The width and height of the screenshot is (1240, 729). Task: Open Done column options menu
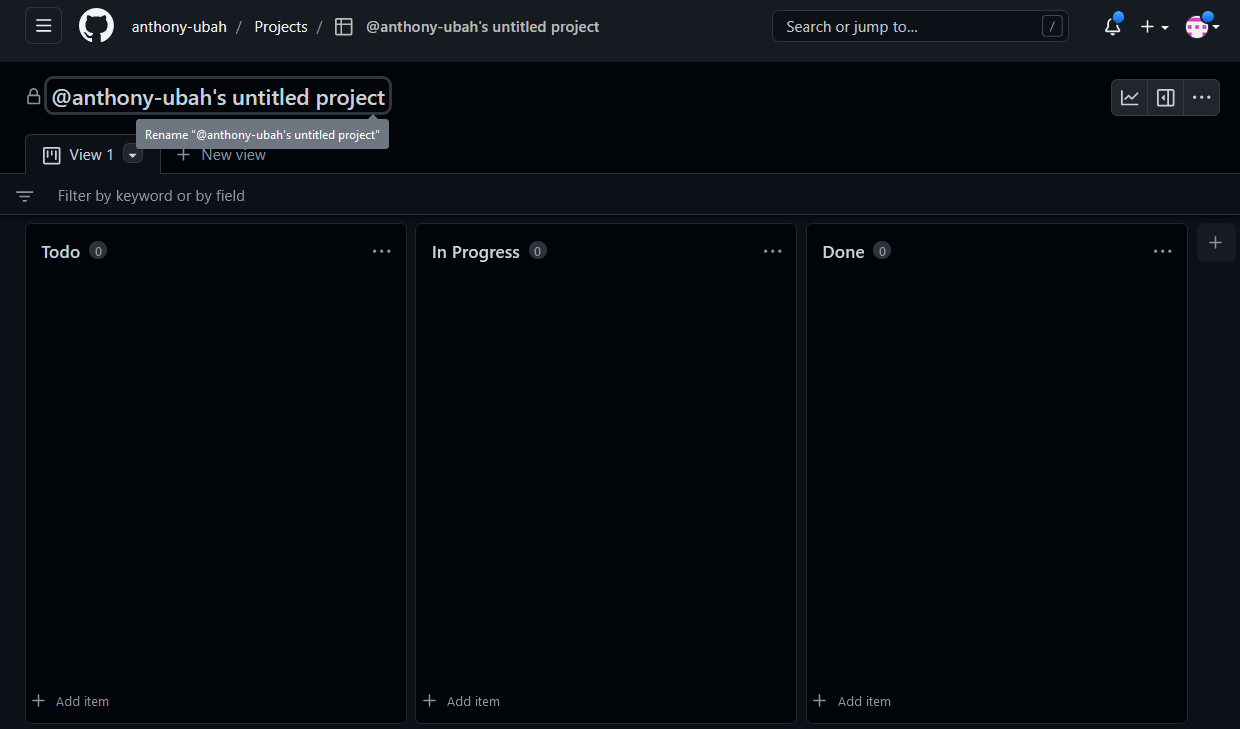coord(1162,252)
